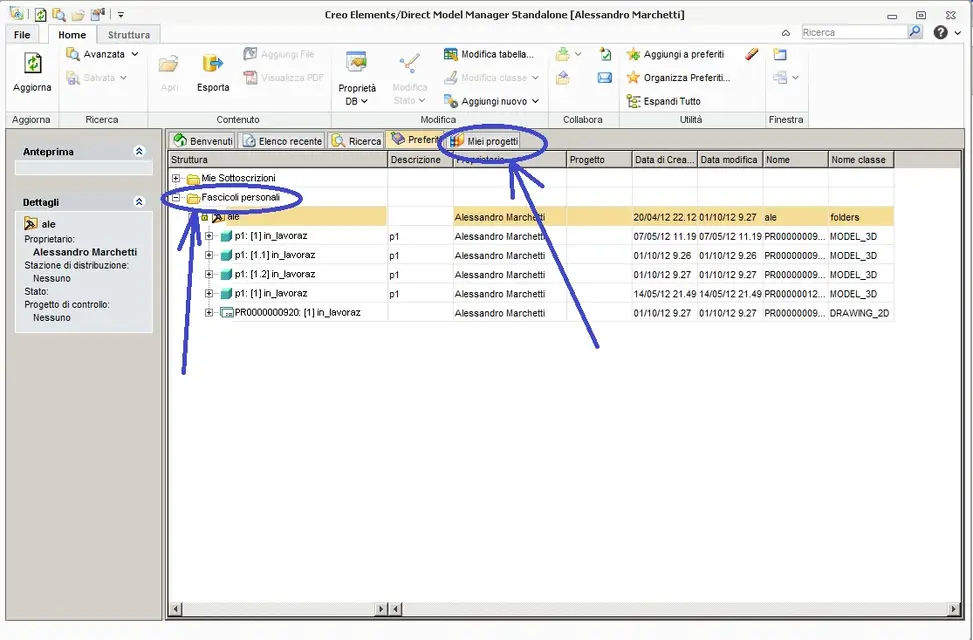Screen dimensions: 973x640
Task: Collapse the Fascicoli personali folder
Action: tap(176, 197)
